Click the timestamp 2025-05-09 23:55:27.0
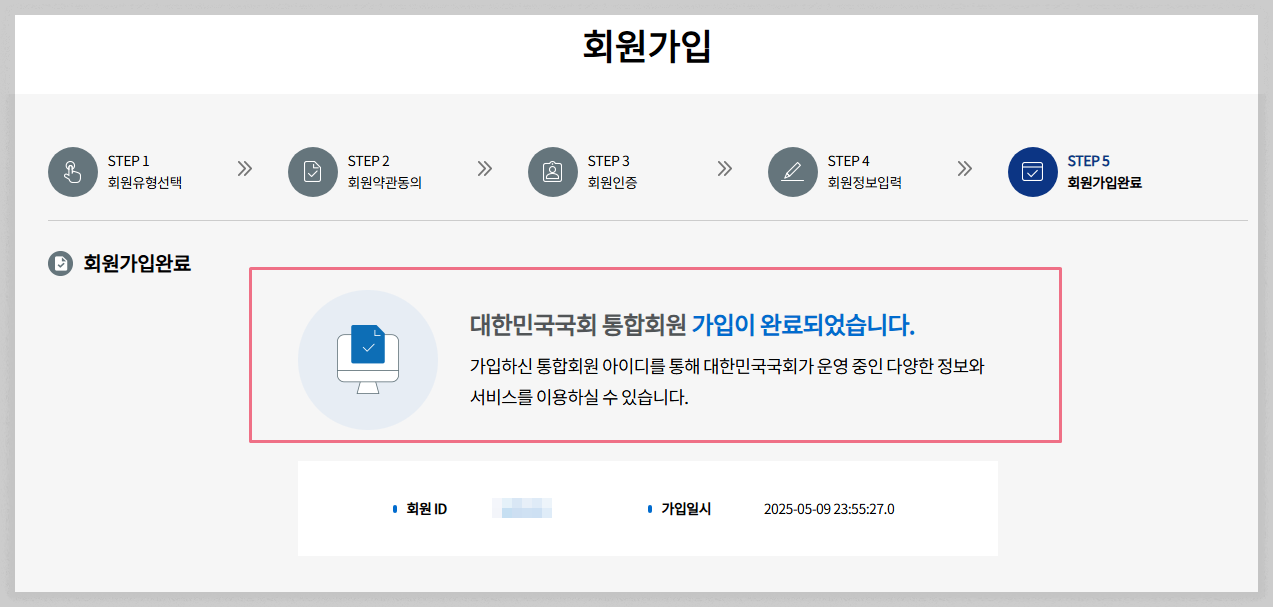Screen dimensions: 1273x607 click(x=829, y=509)
